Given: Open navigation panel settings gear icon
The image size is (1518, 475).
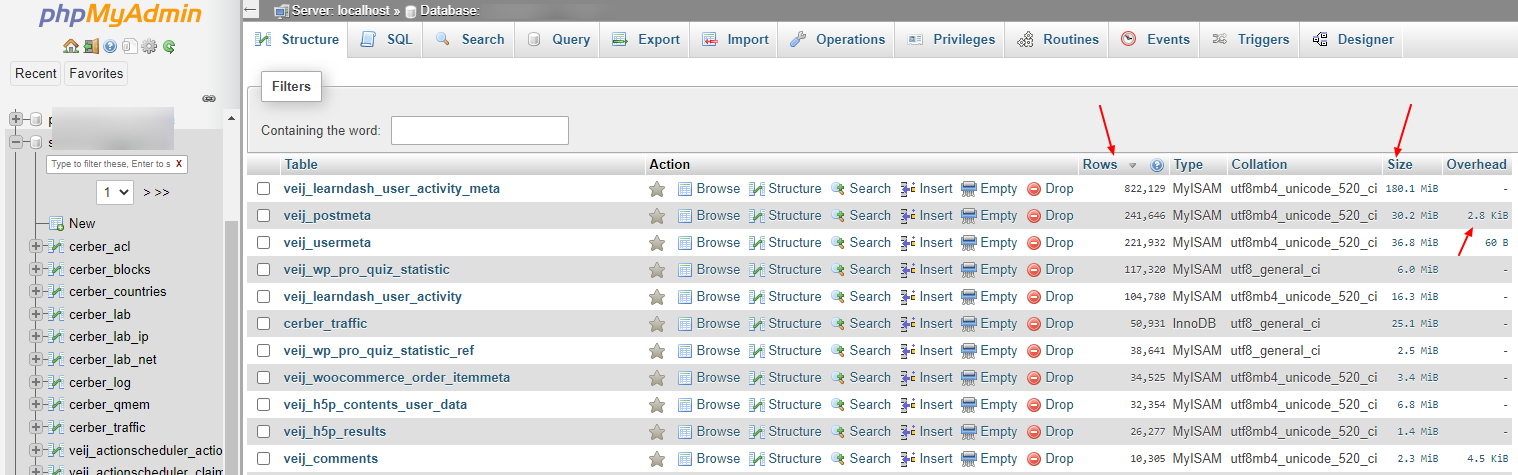Looking at the screenshot, I should 149,46.
